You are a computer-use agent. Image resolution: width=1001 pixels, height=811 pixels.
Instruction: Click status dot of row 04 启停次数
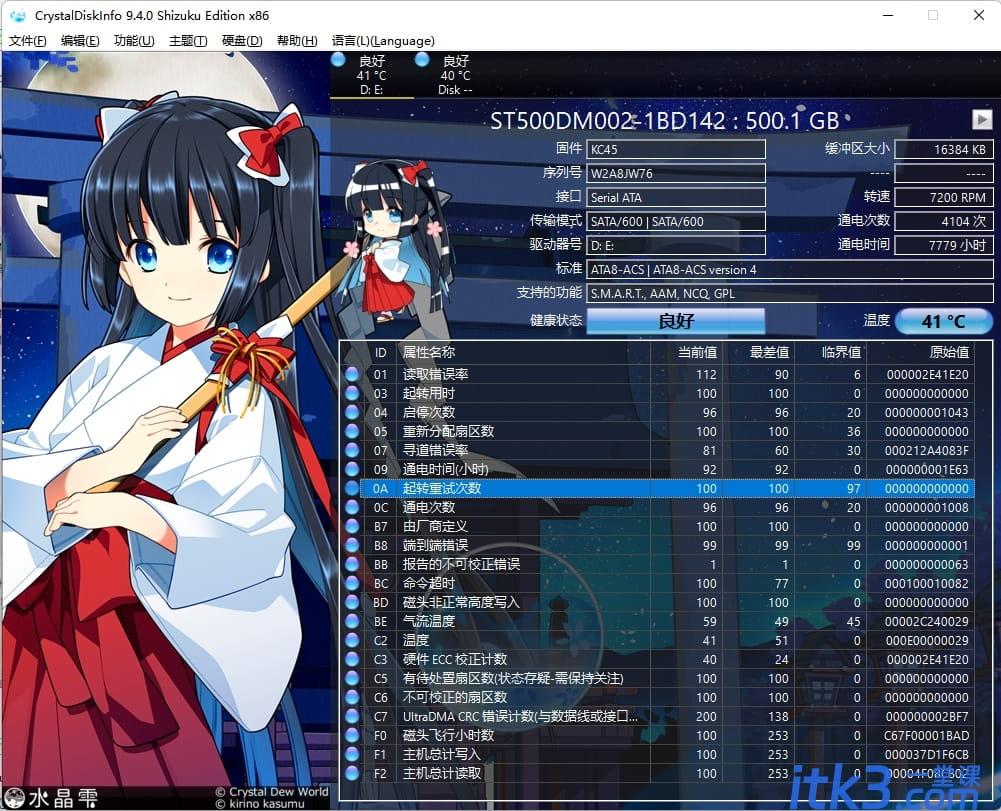(352, 413)
